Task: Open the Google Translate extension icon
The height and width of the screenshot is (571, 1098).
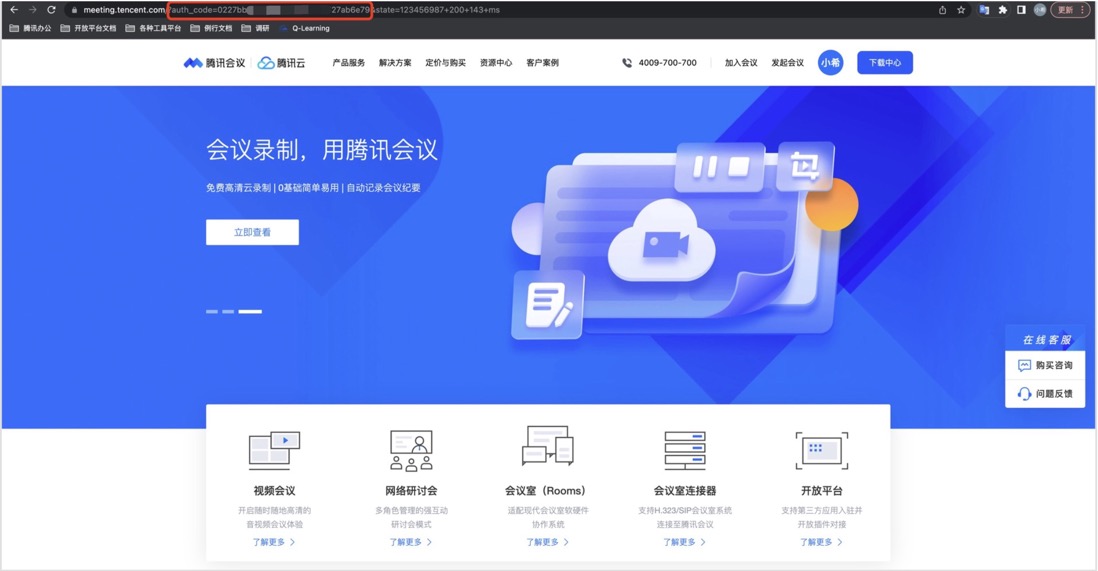Action: coord(984,10)
